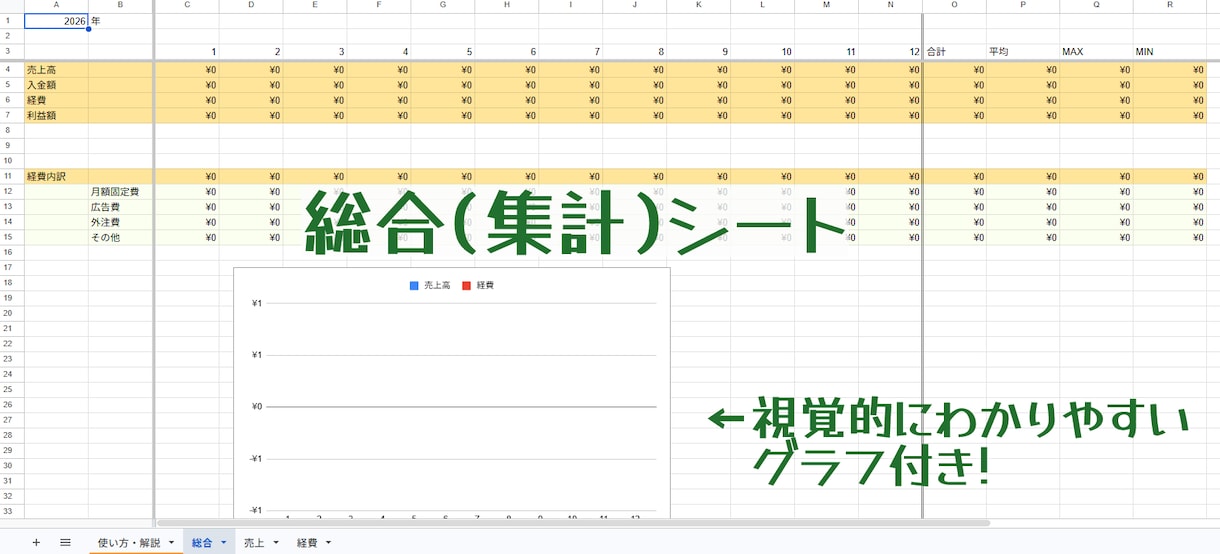
Task: Click the 合計 header cell
Action: [x=955, y=51]
